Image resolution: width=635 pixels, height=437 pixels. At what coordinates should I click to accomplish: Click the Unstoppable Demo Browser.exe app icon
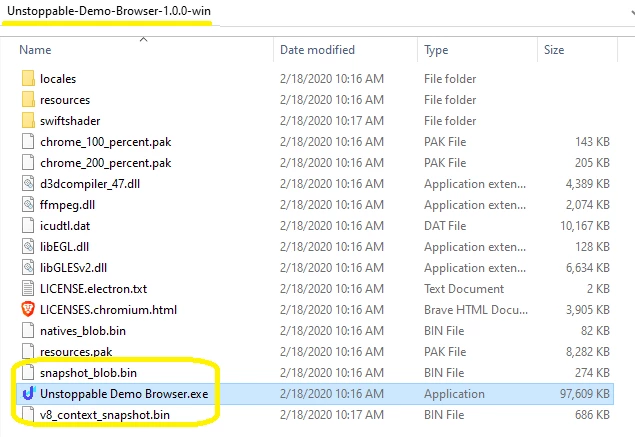[x=29, y=393]
